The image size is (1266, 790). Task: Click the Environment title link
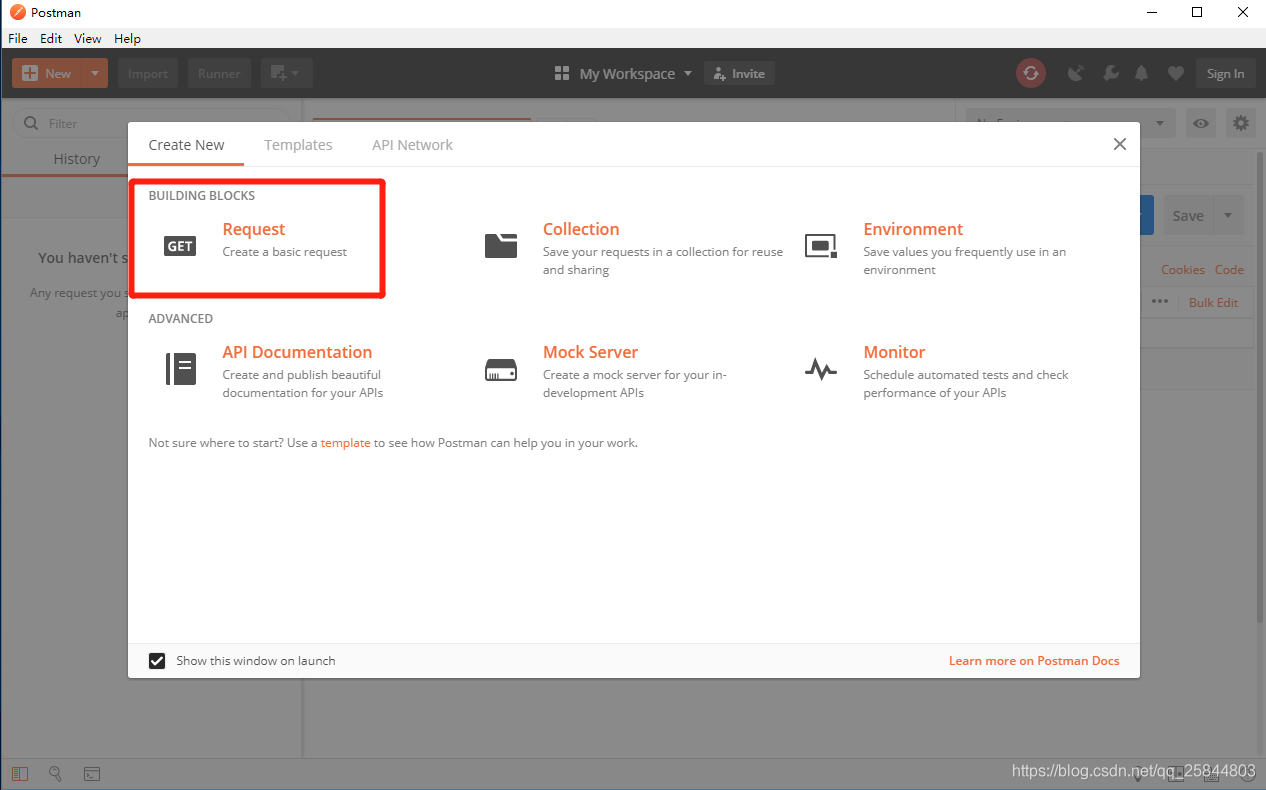[913, 229]
